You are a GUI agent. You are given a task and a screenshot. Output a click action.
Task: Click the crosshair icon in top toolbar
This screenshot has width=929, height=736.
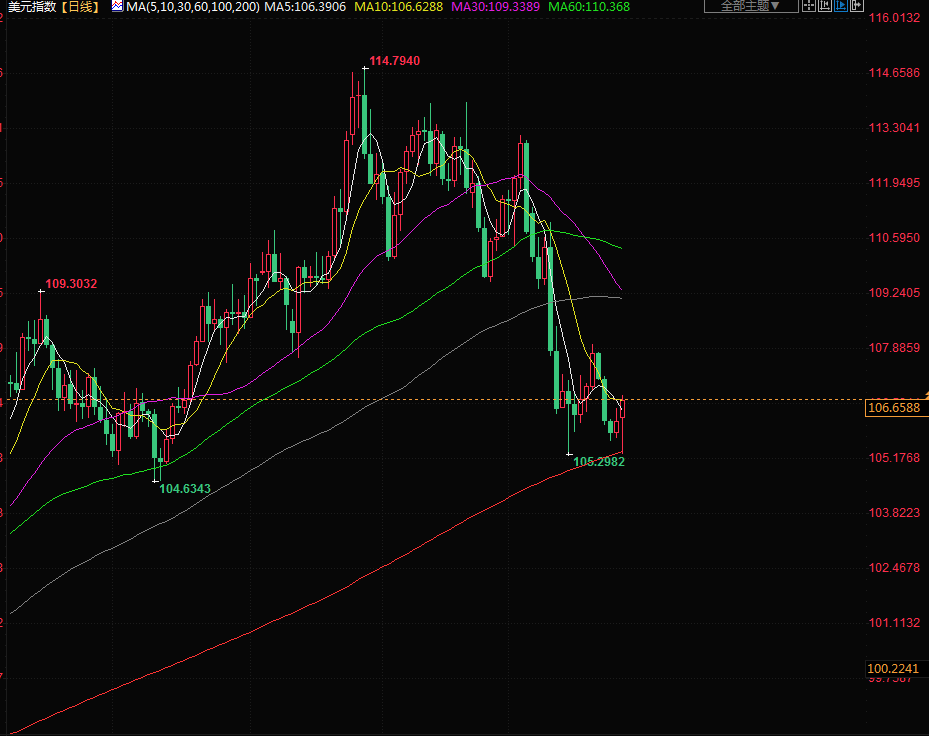pyautogui.click(x=809, y=6)
